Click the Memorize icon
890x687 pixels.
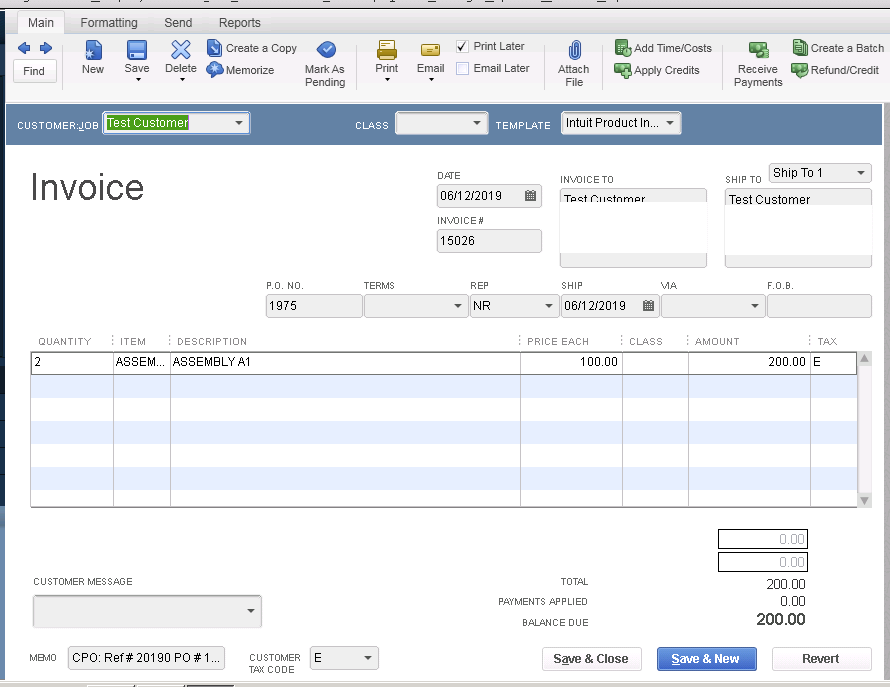215,70
